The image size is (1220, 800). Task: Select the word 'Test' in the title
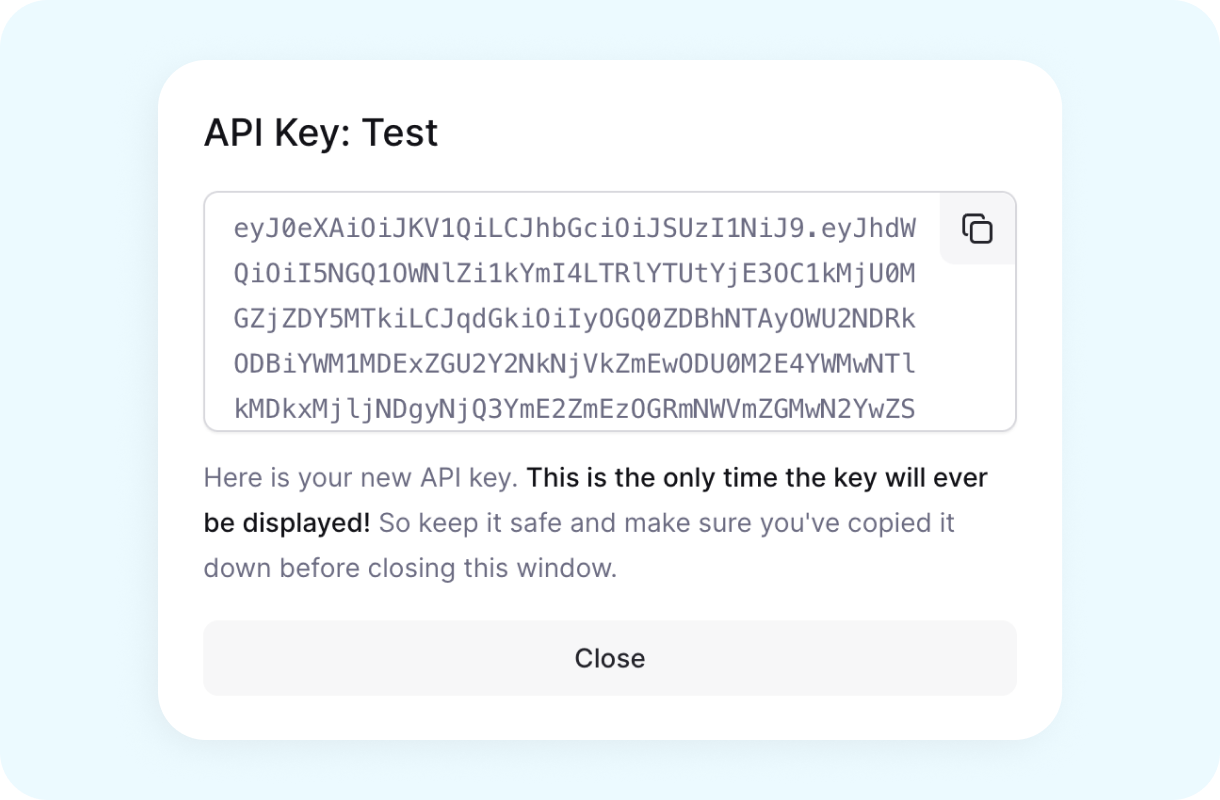click(400, 132)
